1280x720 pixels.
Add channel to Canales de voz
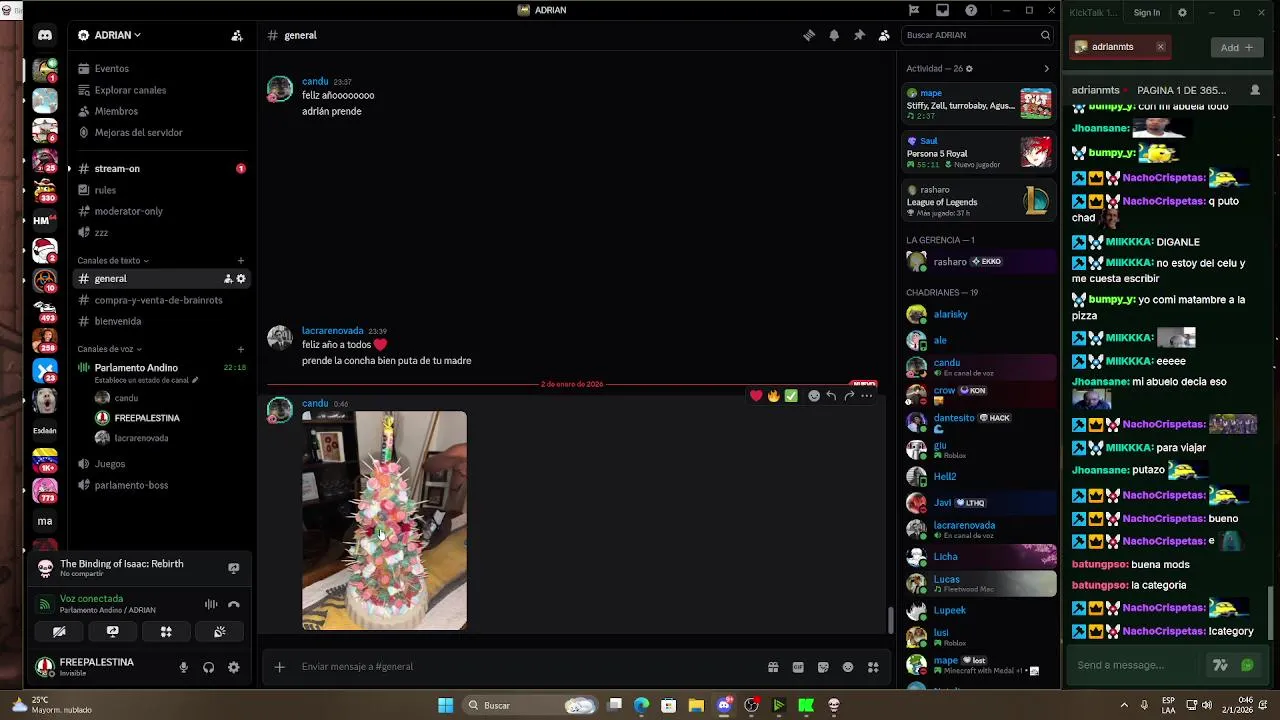(241, 349)
